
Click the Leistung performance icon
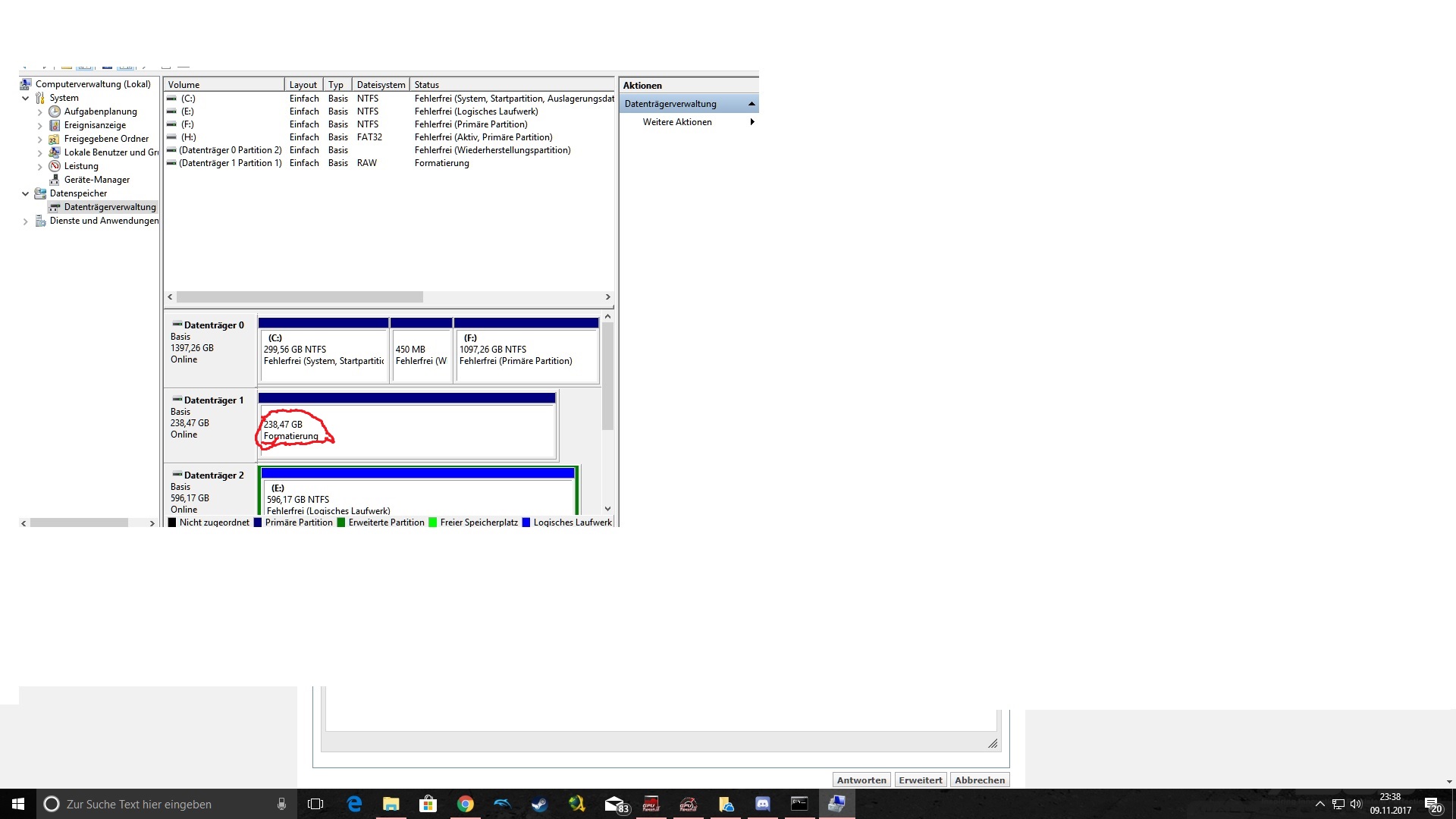pyautogui.click(x=55, y=166)
